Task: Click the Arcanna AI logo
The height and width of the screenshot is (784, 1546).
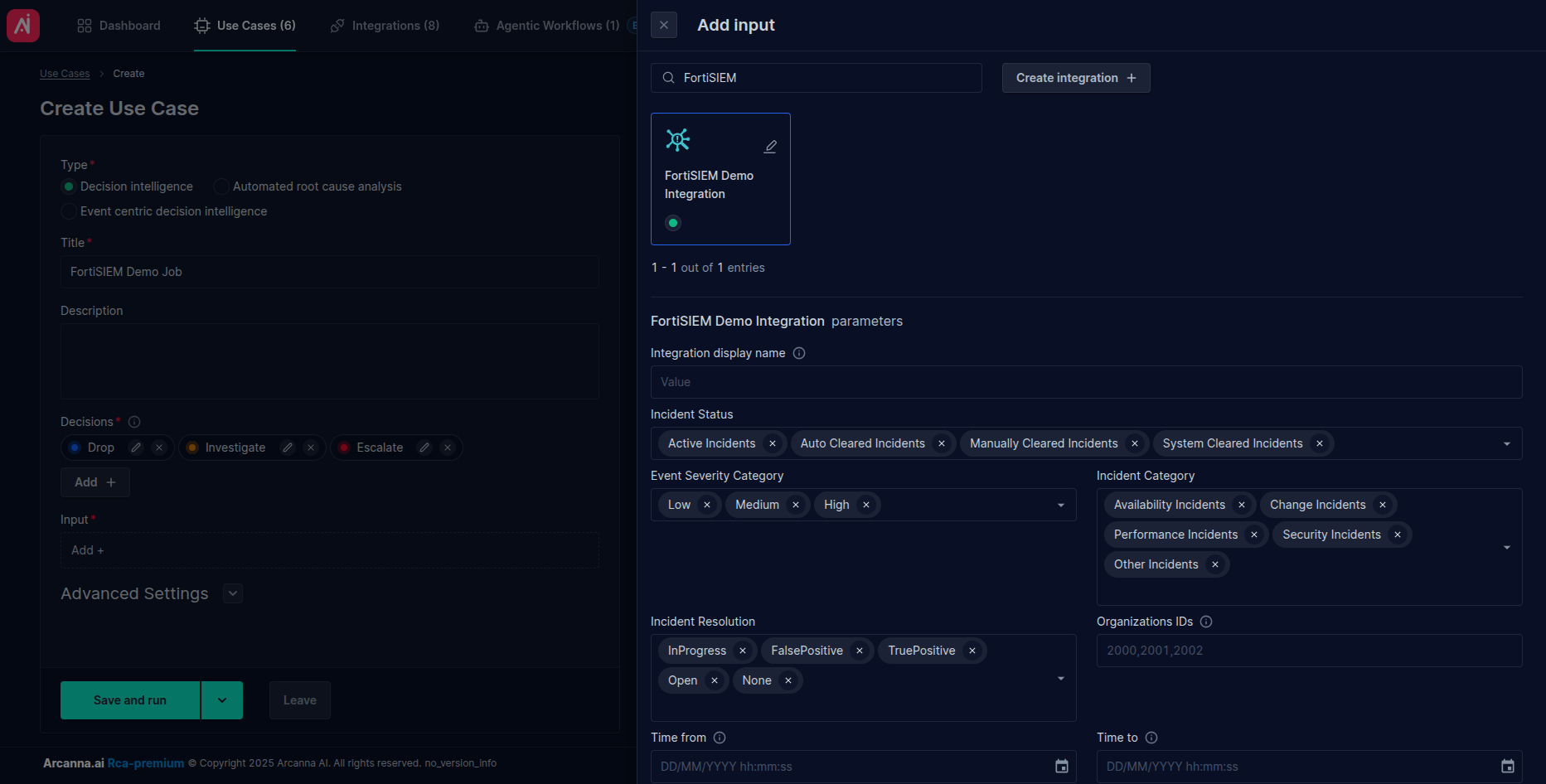Action: point(23,26)
